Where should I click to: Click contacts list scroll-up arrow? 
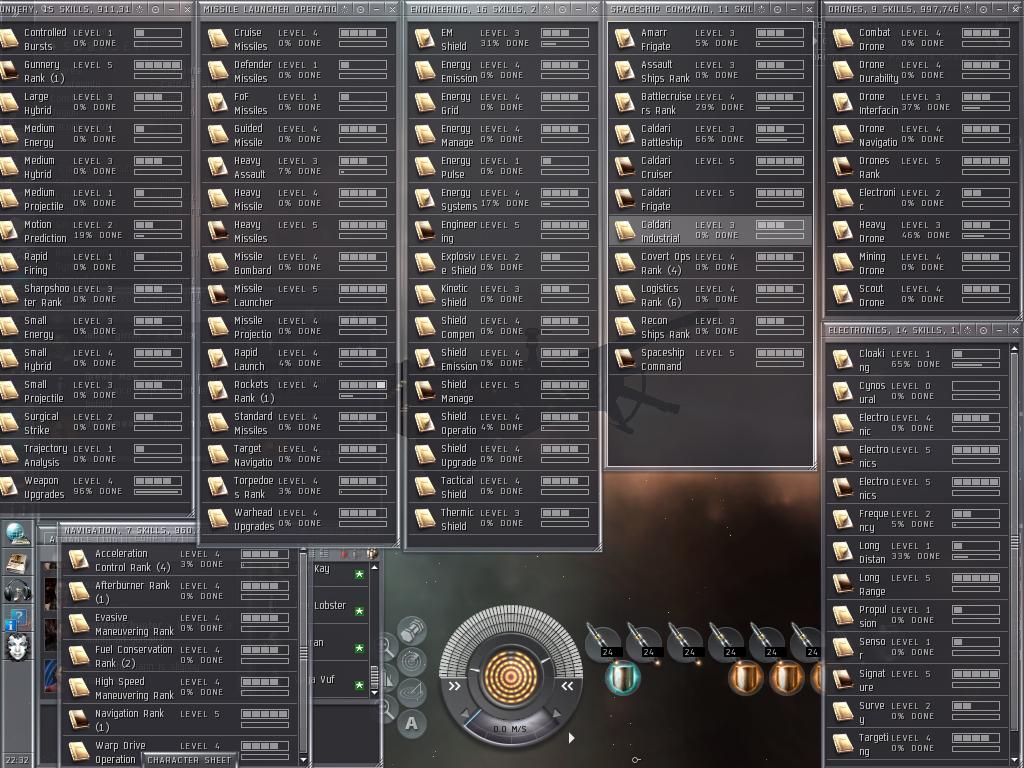(374, 568)
